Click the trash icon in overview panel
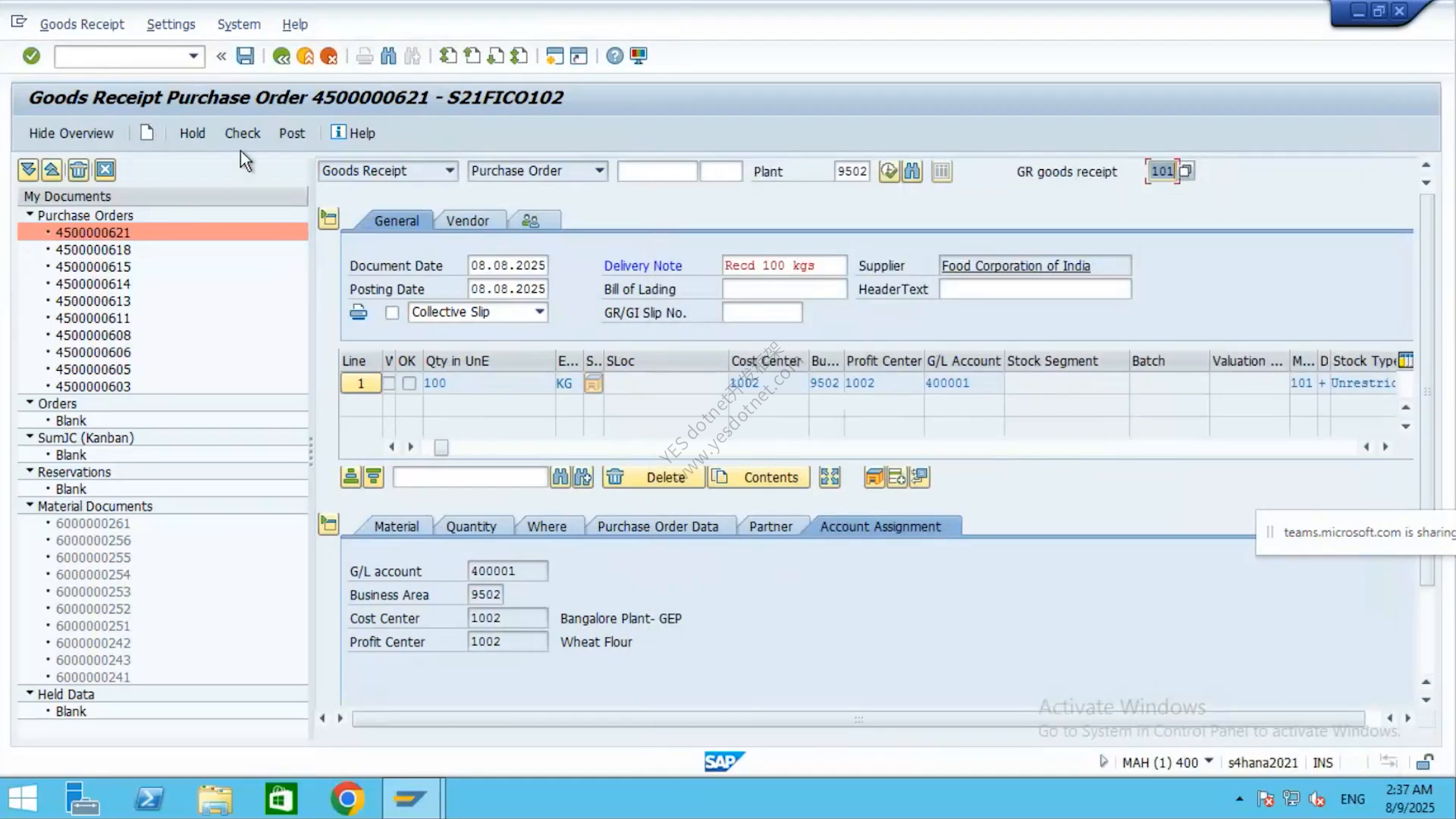Screen dimensions: 1456x819 [x=79, y=170]
